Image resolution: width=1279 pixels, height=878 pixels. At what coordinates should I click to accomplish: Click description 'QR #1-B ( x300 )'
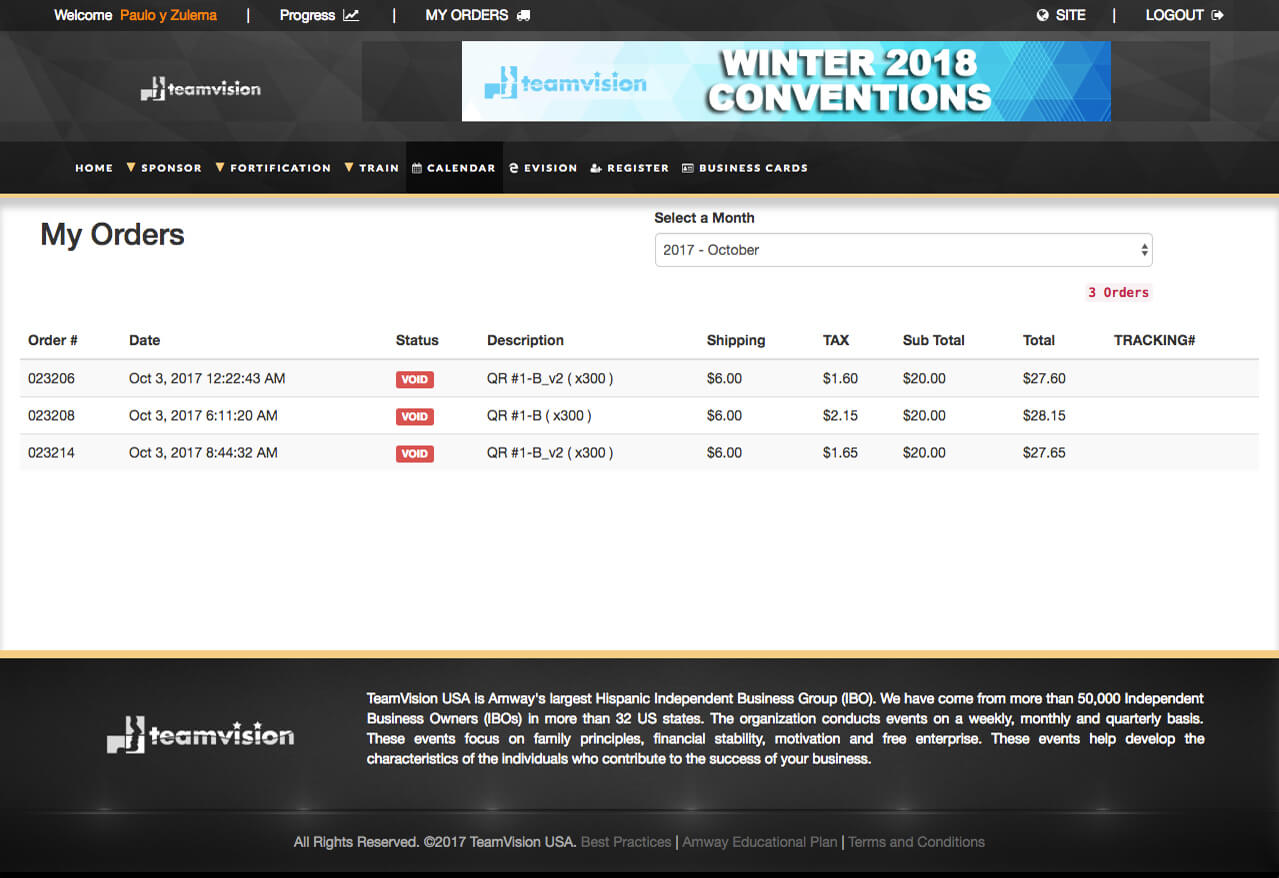[x=539, y=415]
